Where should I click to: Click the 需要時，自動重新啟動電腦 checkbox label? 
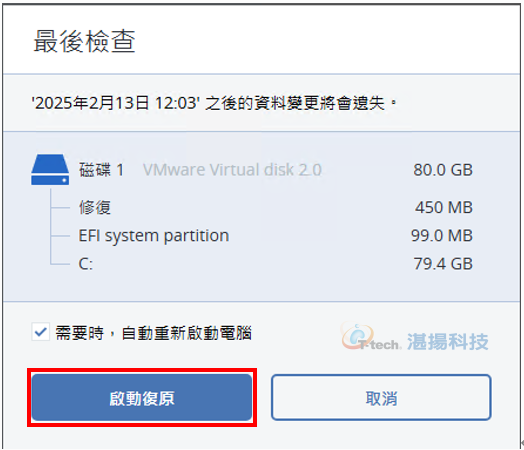(153, 333)
